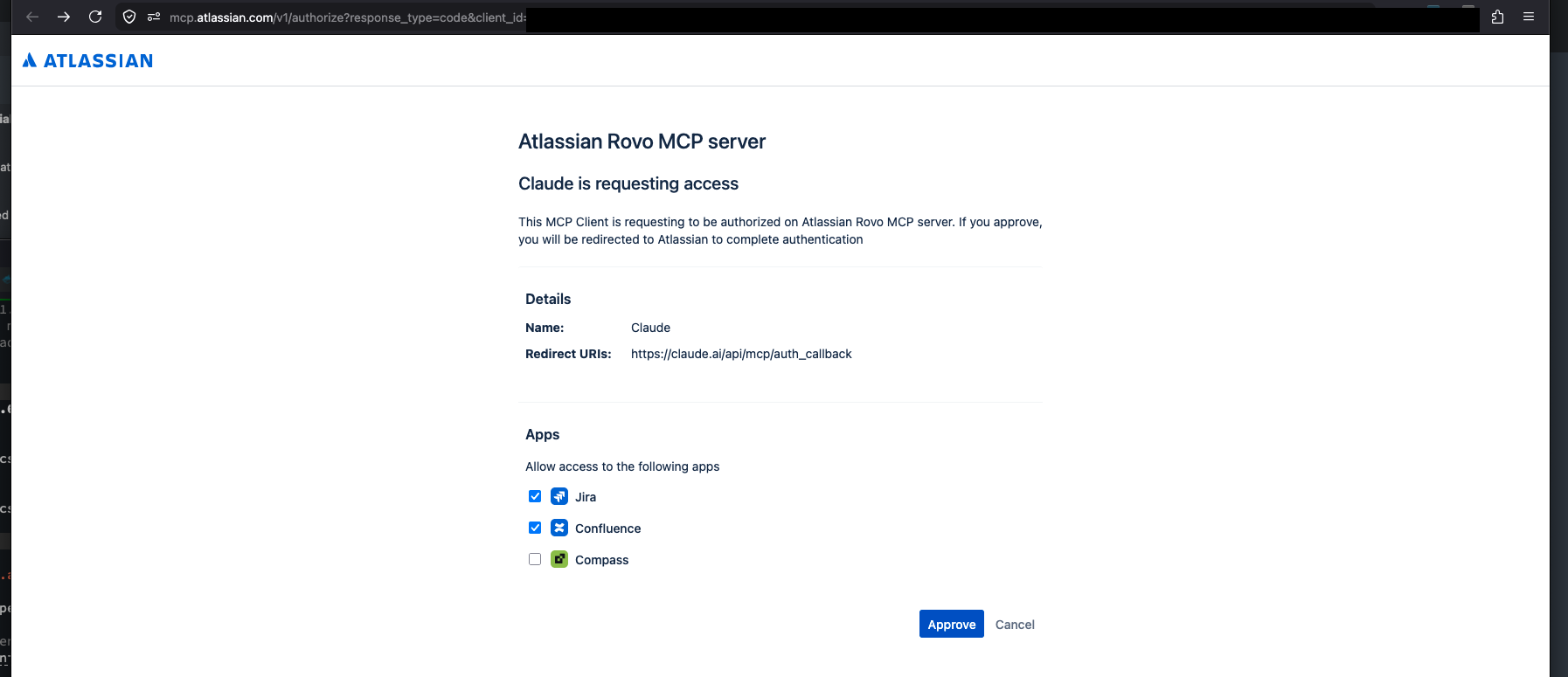
Task: Enable the Compass access checkbox
Action: pos(535,559)
